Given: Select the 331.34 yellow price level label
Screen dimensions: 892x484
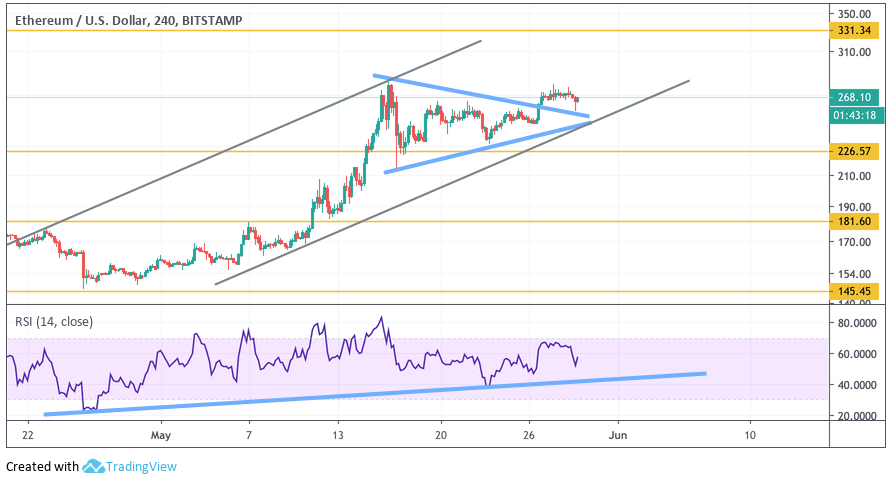Looking at the screenshot, I should click(x=859, y=31).
